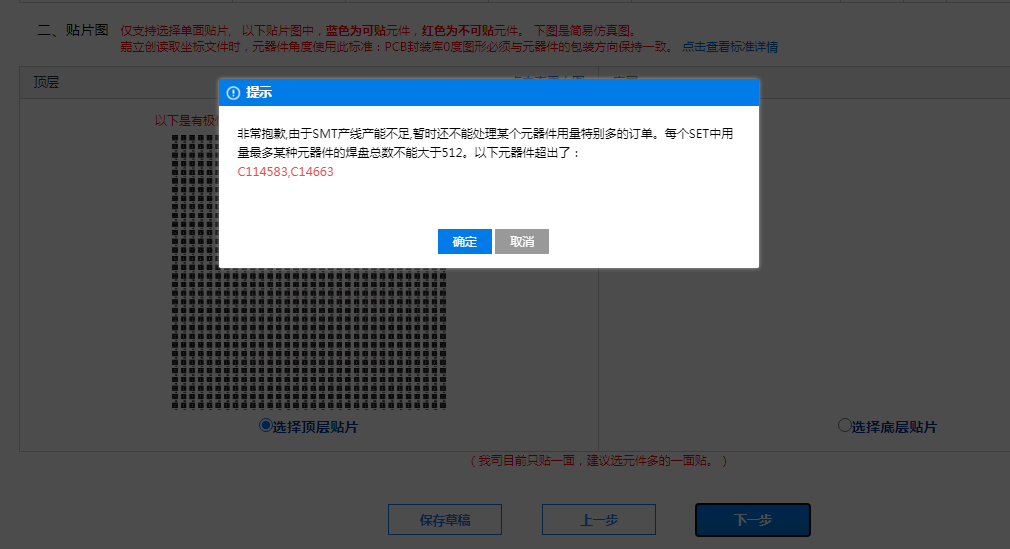Go back with 上一步 button
Screen dimensions: 1010x549
pos(598,519)
